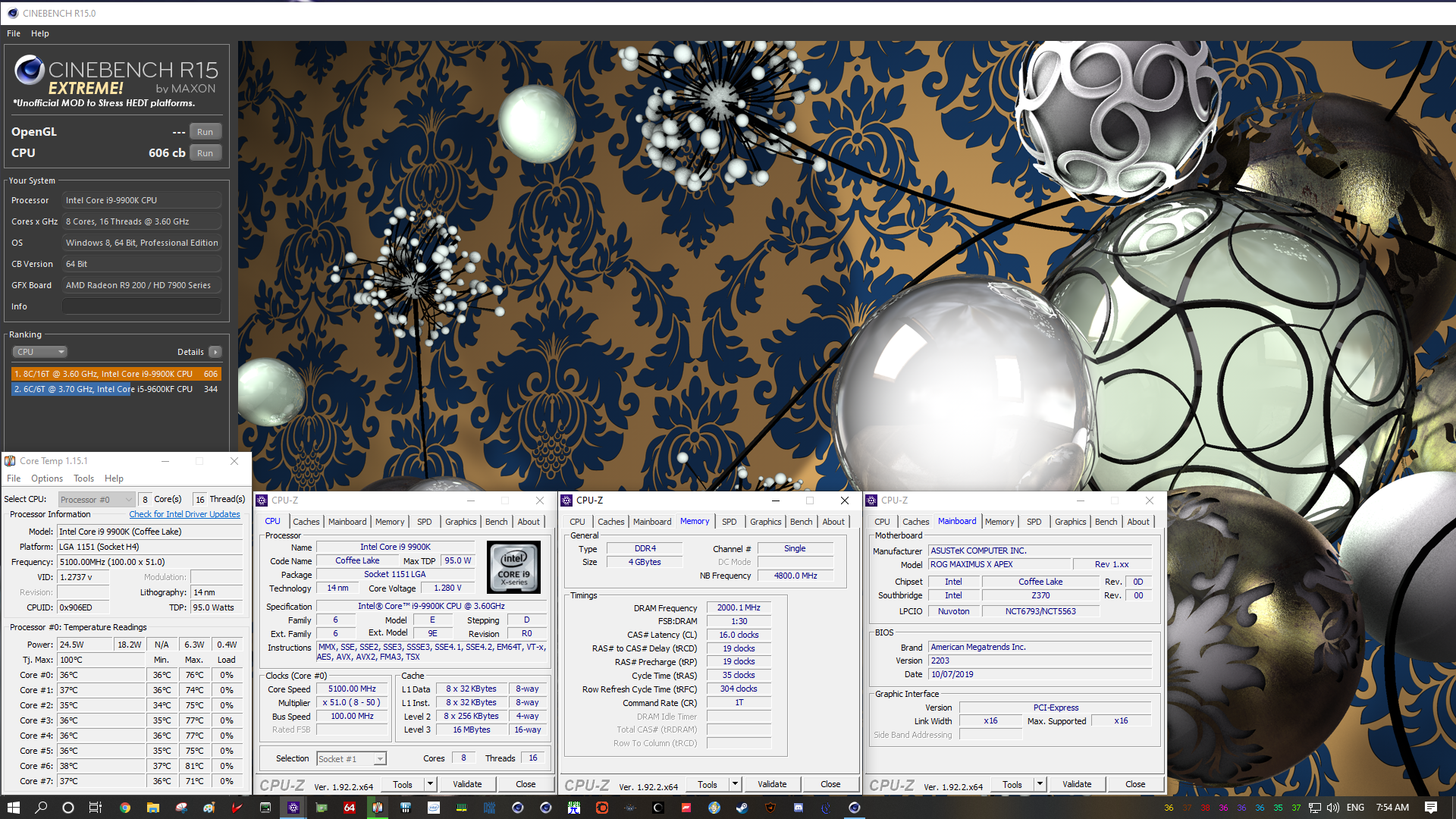Run the OpenGL benchmark
The height and width of the screenshot is (819, 1456).
[x=205, y=132]
